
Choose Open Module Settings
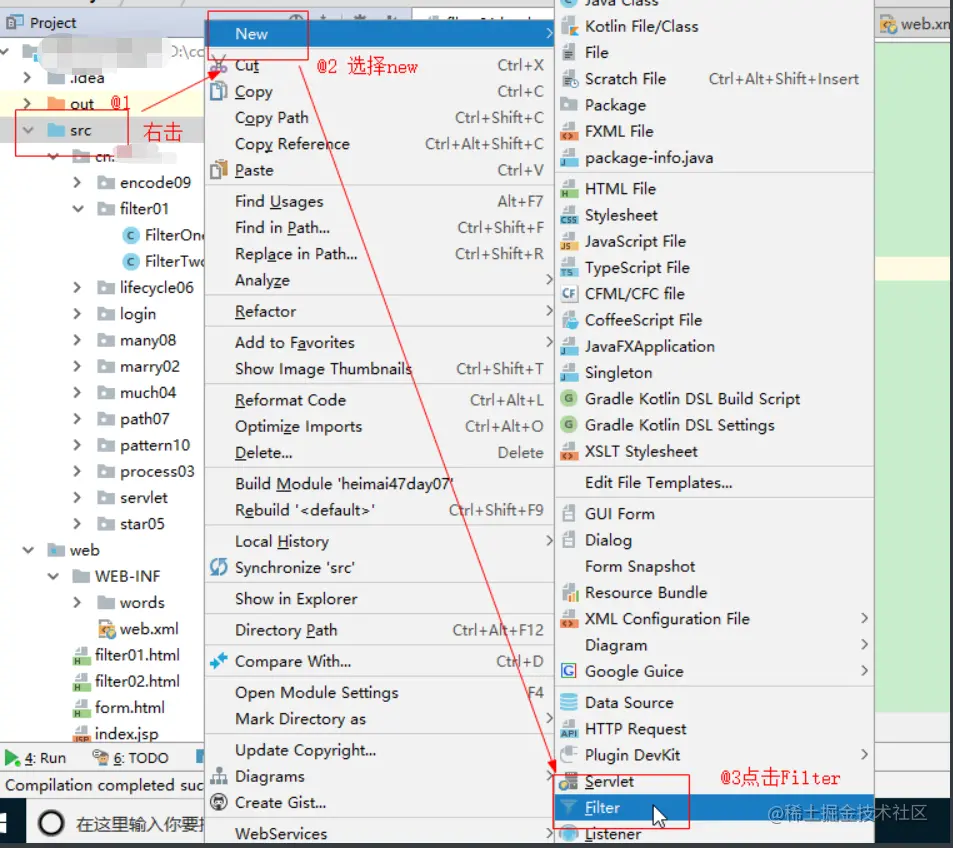coord(380,692)
